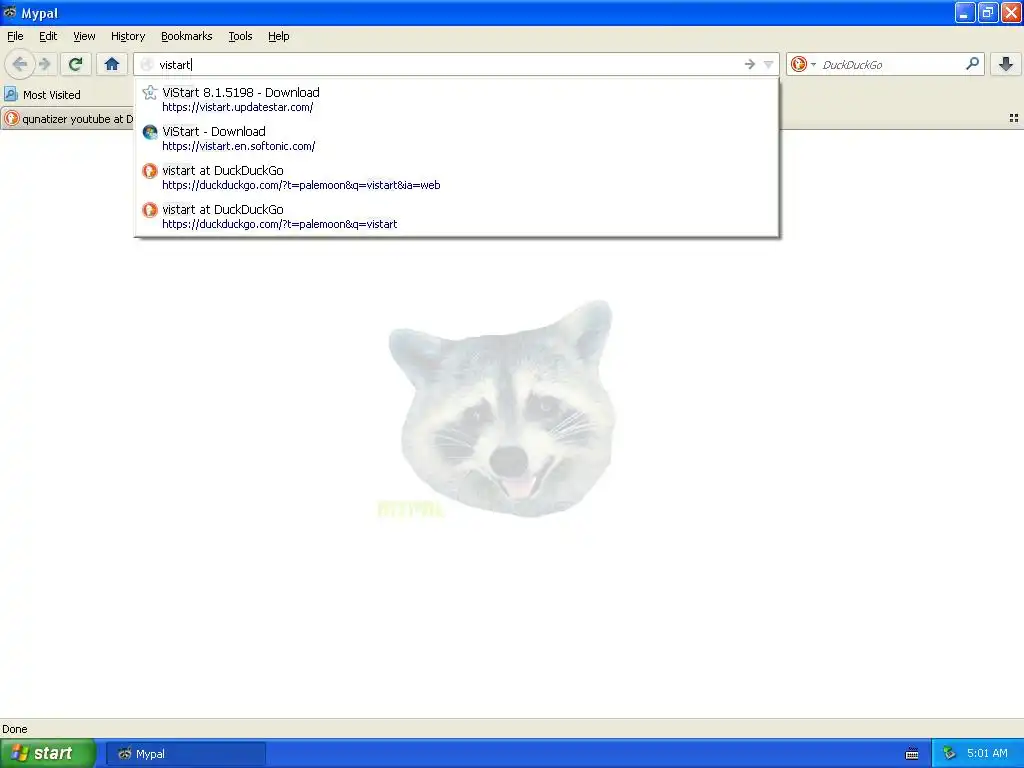Click the search magnifier icon
This screenshot has width=1024, height=768.
coord(972,64)
